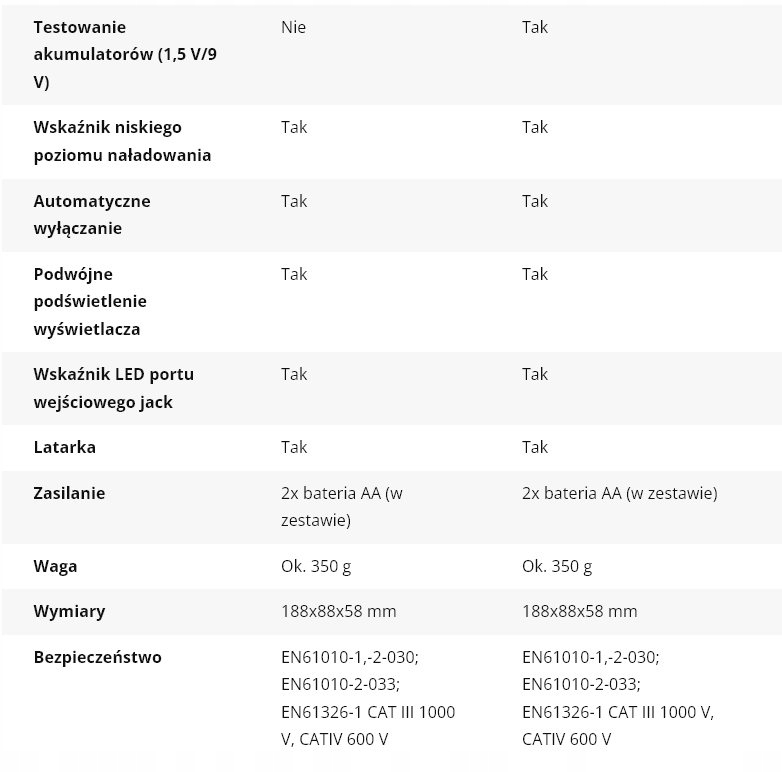The height and width of the screenshot is (772, 782).
Task: Select the "Zasilanie" row heading
Action: click(x=69, y=493)
